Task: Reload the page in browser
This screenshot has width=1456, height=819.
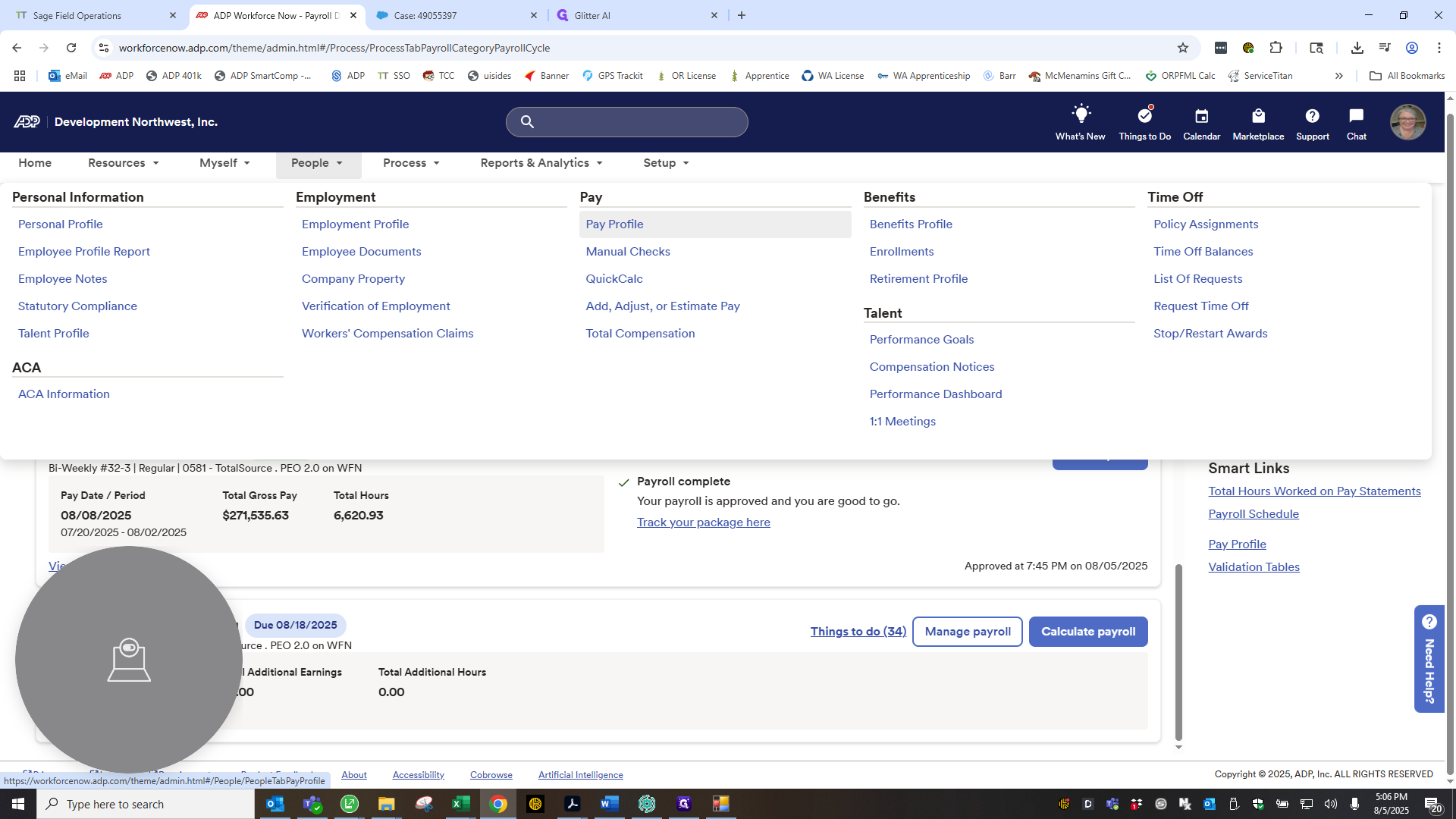Action: pos(71,48)
